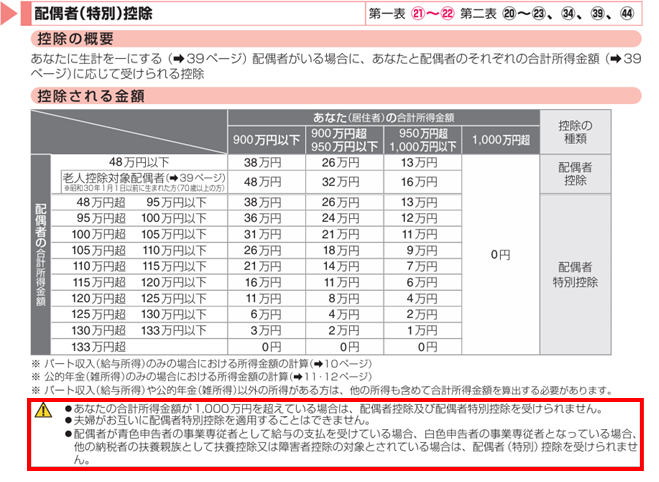This screenshot has height=482, width=659.
Task: Click the 105万円超 110万円以下 row label
Action: 139,250
